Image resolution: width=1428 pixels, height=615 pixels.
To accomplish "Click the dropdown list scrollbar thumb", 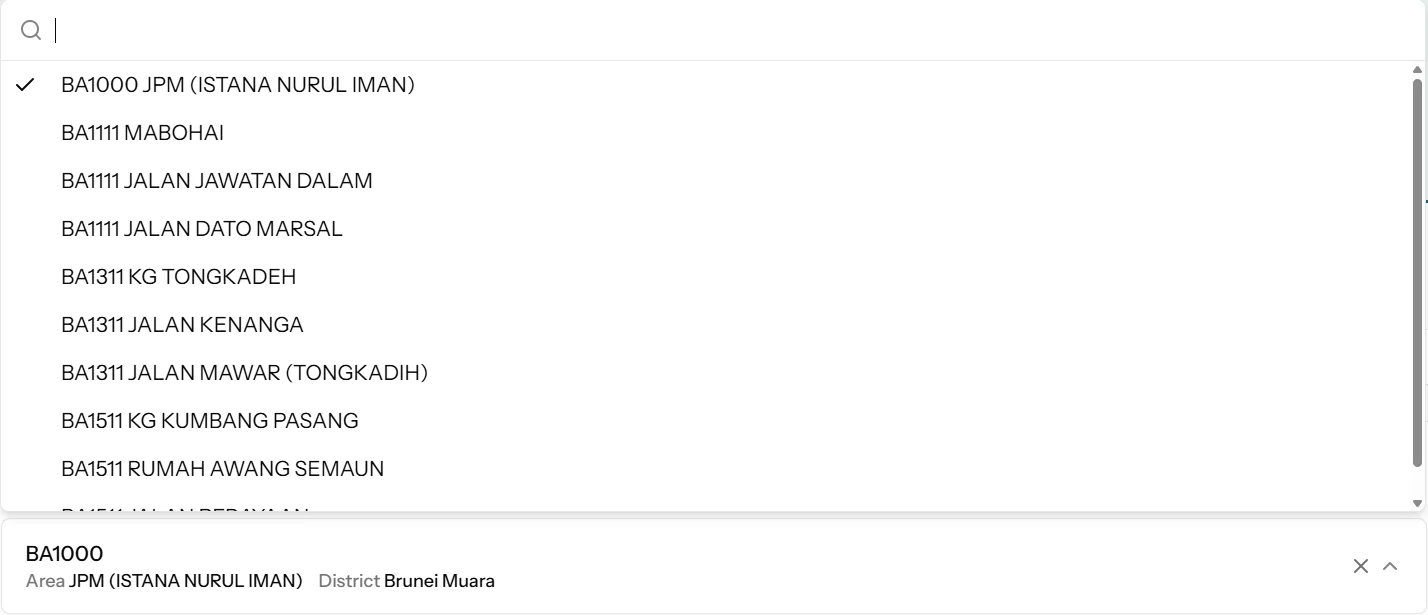I will [1417, 270].
